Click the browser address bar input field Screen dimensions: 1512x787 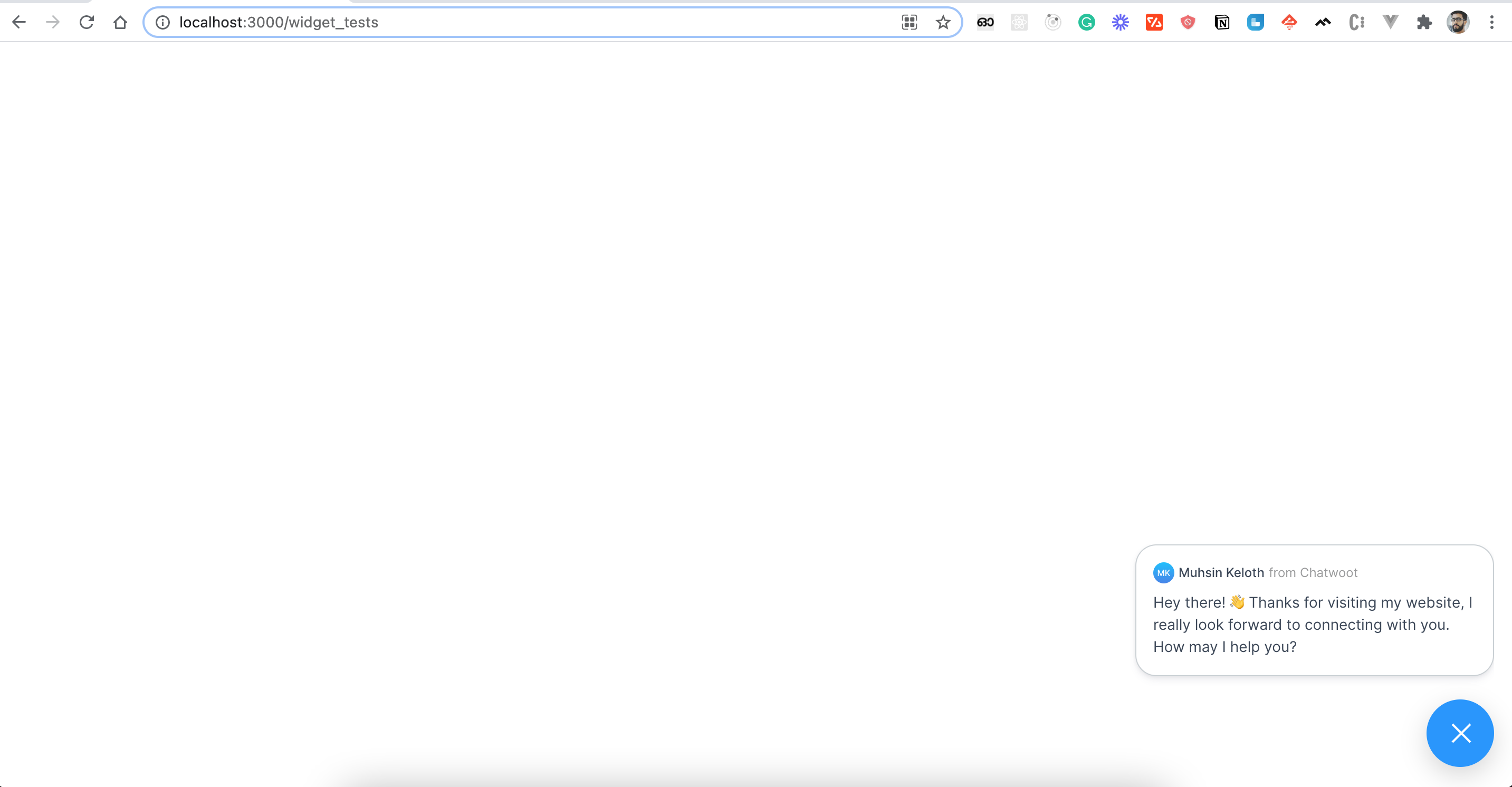coord(553,22)
